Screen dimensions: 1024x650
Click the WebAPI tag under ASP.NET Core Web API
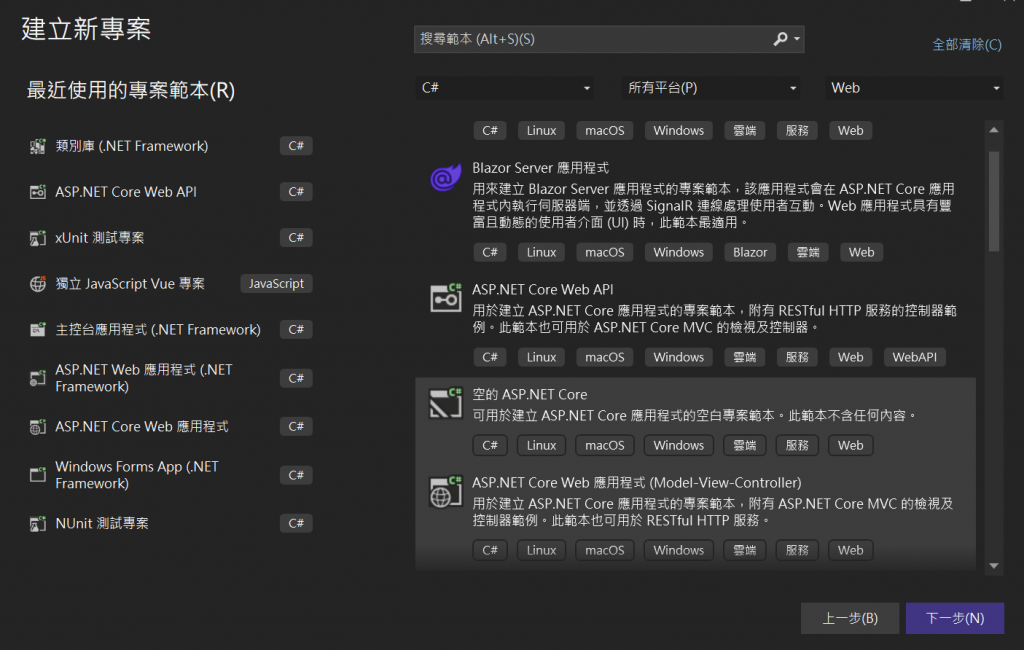point(914,357)
